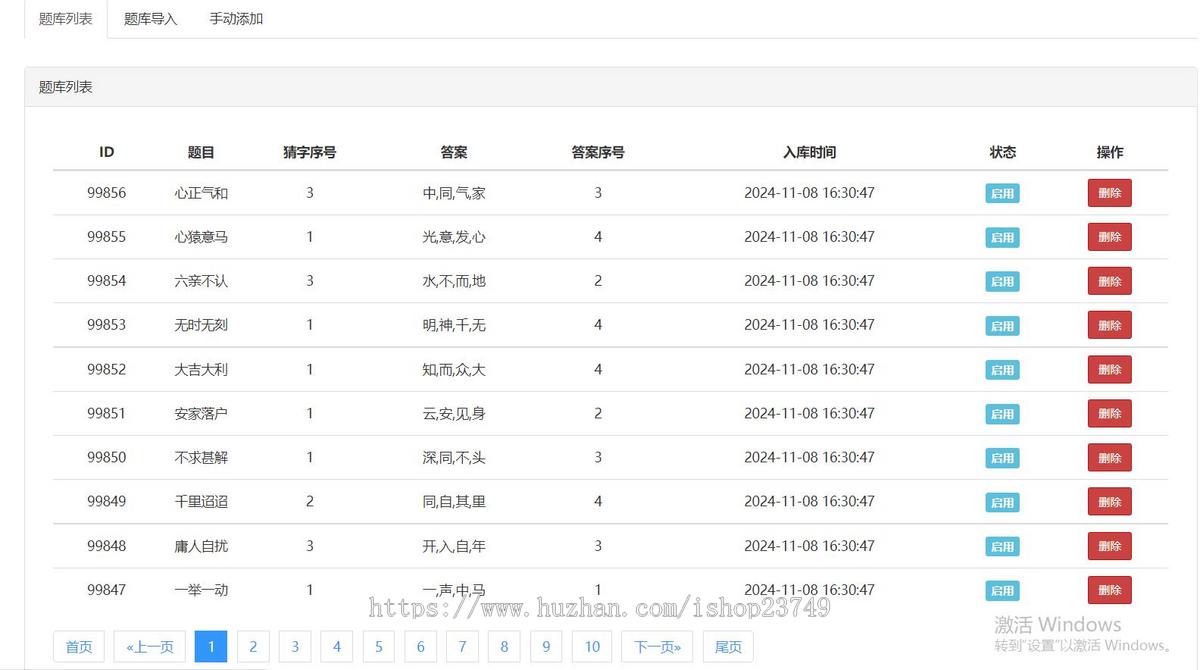Select the answer cell 中,同,气,家
Screen dimensions: 1200x670
pos(454,193)
